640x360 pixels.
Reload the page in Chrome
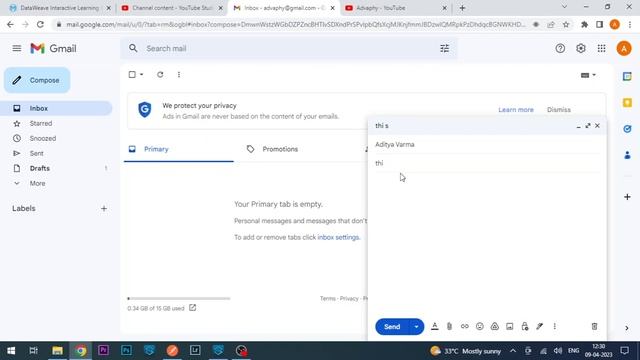[x=40, y=24]
